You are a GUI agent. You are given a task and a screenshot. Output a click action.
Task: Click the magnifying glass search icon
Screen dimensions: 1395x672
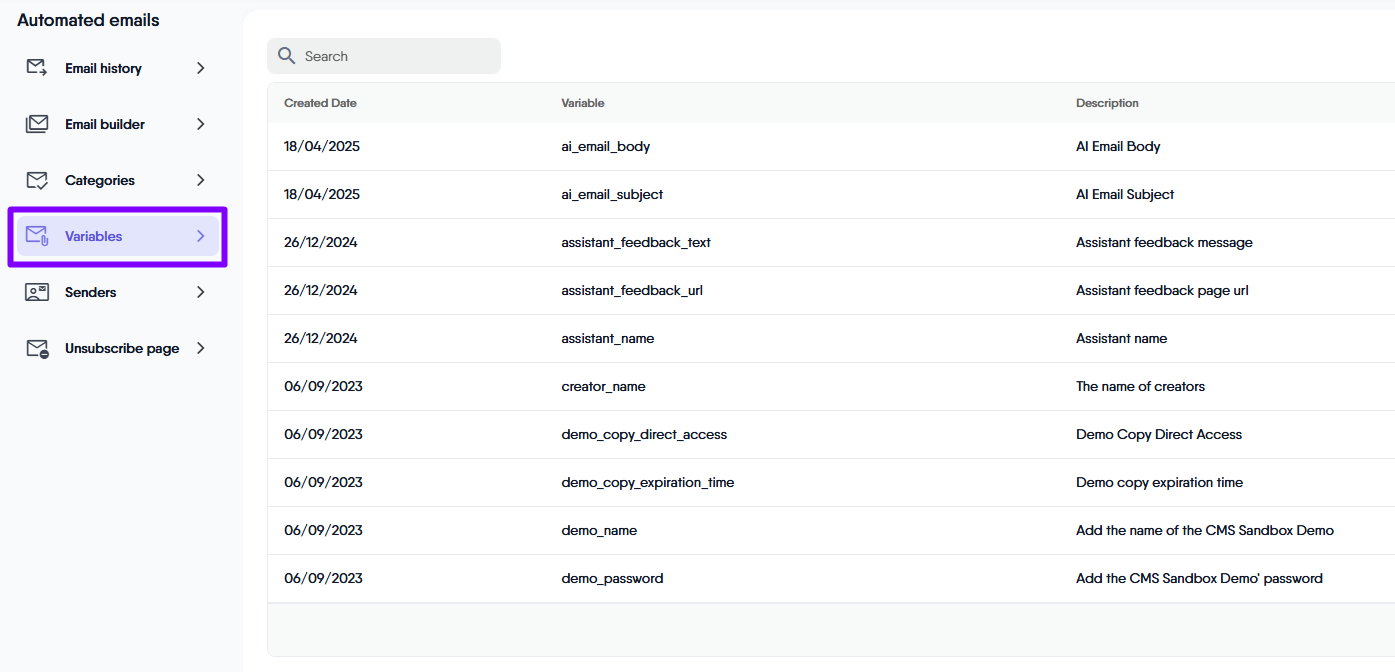pos(287,56)
